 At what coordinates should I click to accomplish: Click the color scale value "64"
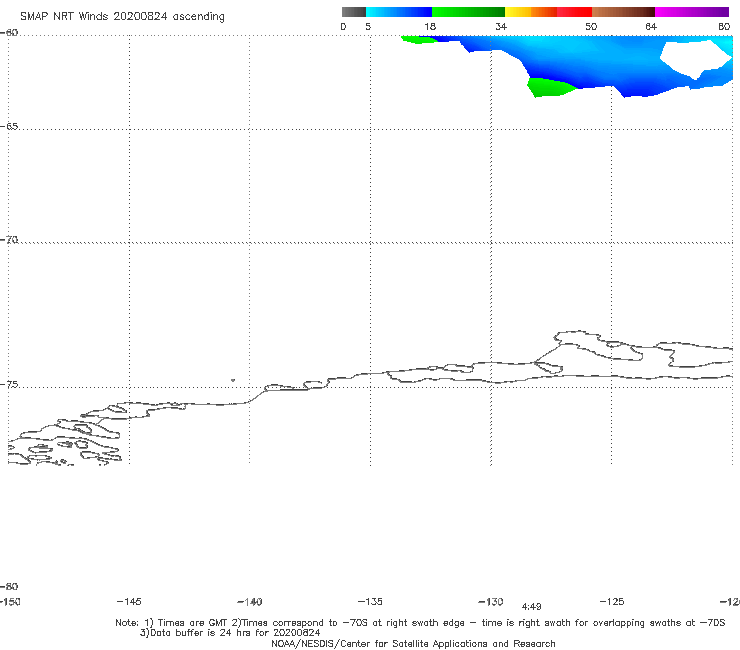pyautogui.click(x=651, y=26)
